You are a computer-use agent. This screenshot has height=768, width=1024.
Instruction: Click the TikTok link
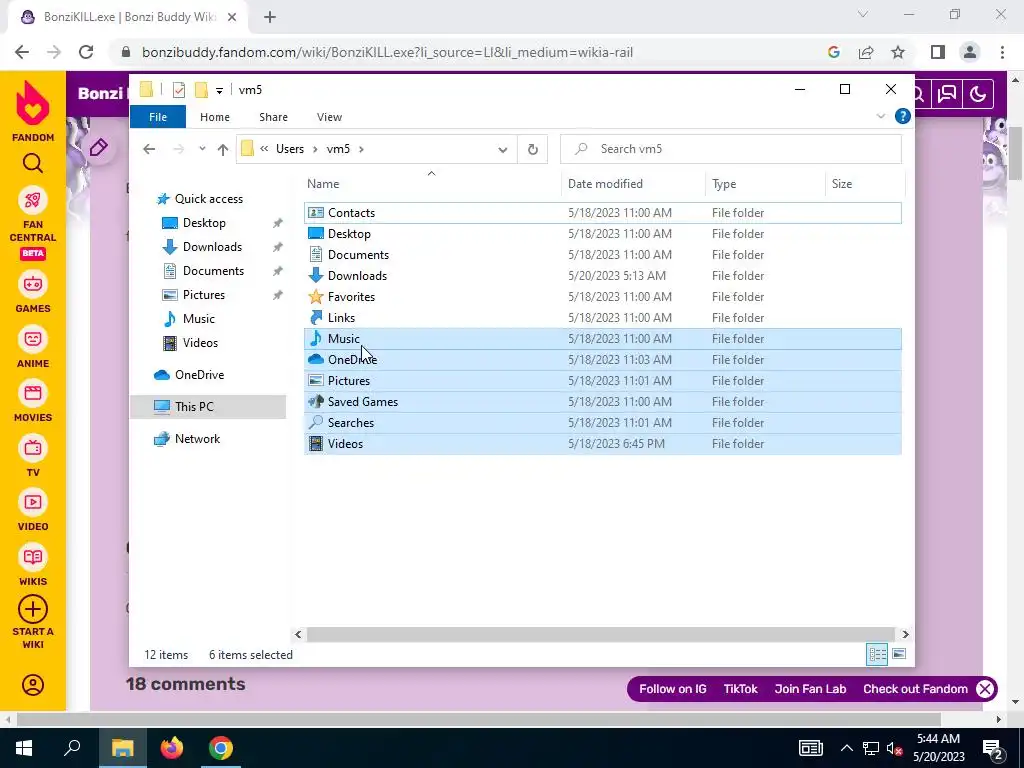741,689
